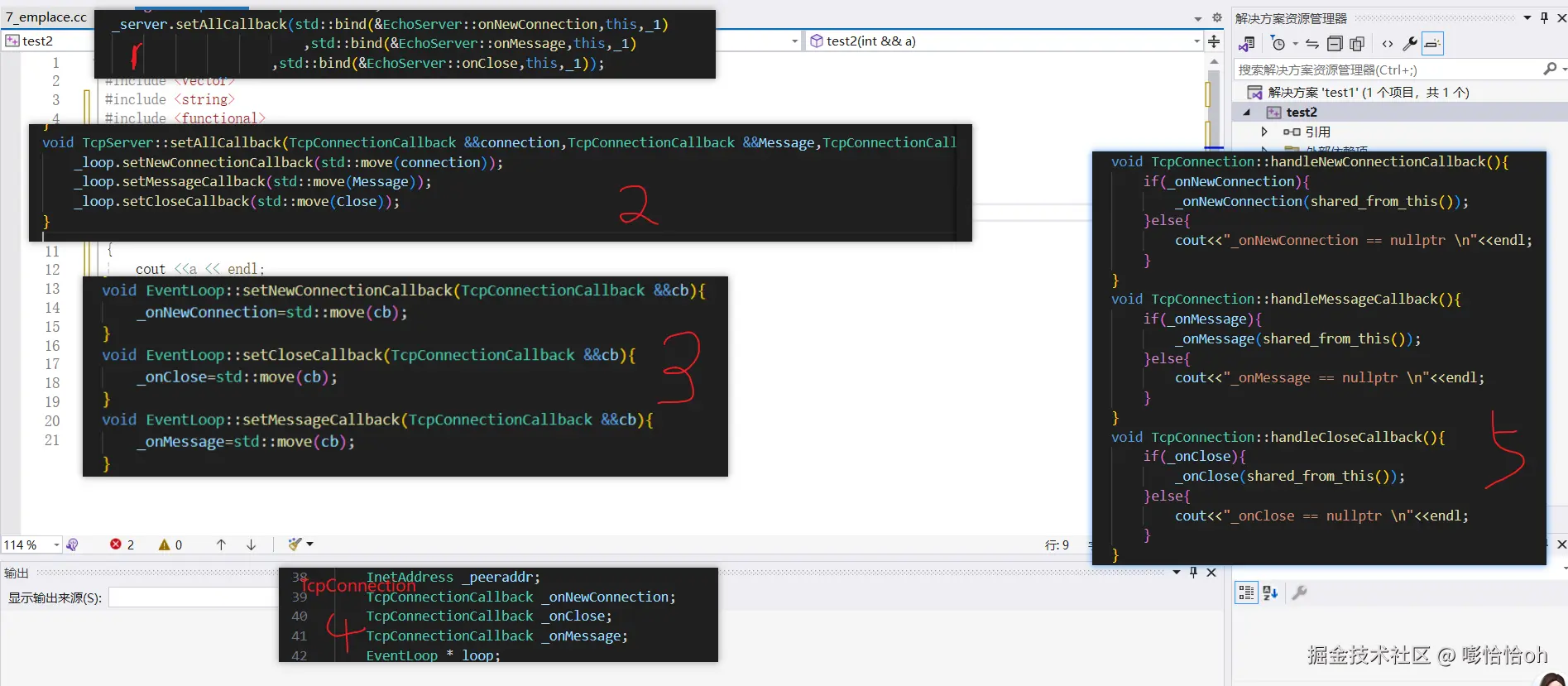Focus the Solution Explorer search field
The width and height of the screenshot is (1568, 686).
point(1388,70)
